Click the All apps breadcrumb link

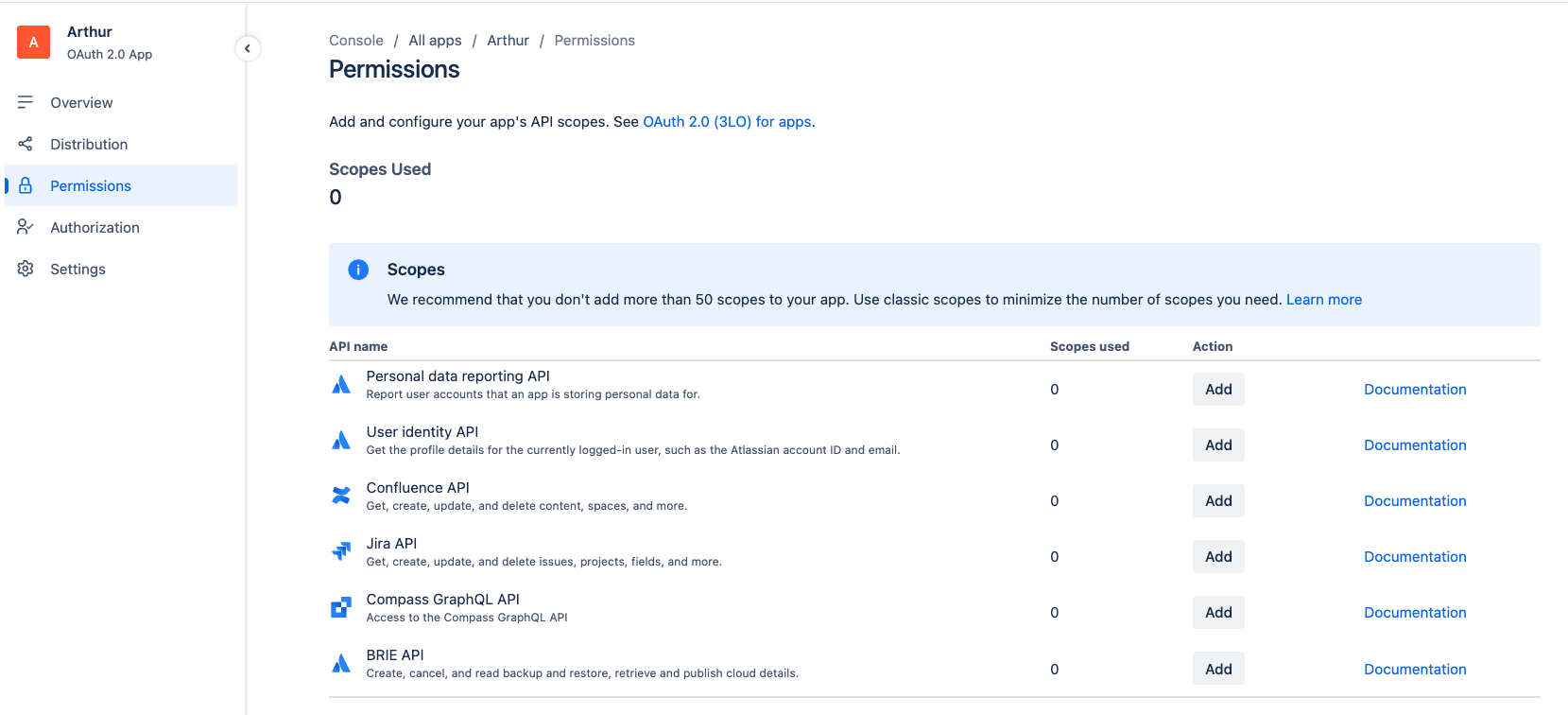tap(435, 41)
